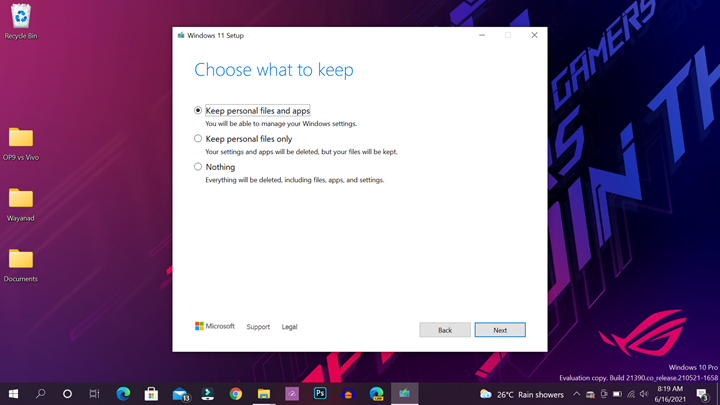The image size is (720, 405).
Task: Click the Windows Setup taskbar button
Action: point(405,394)
